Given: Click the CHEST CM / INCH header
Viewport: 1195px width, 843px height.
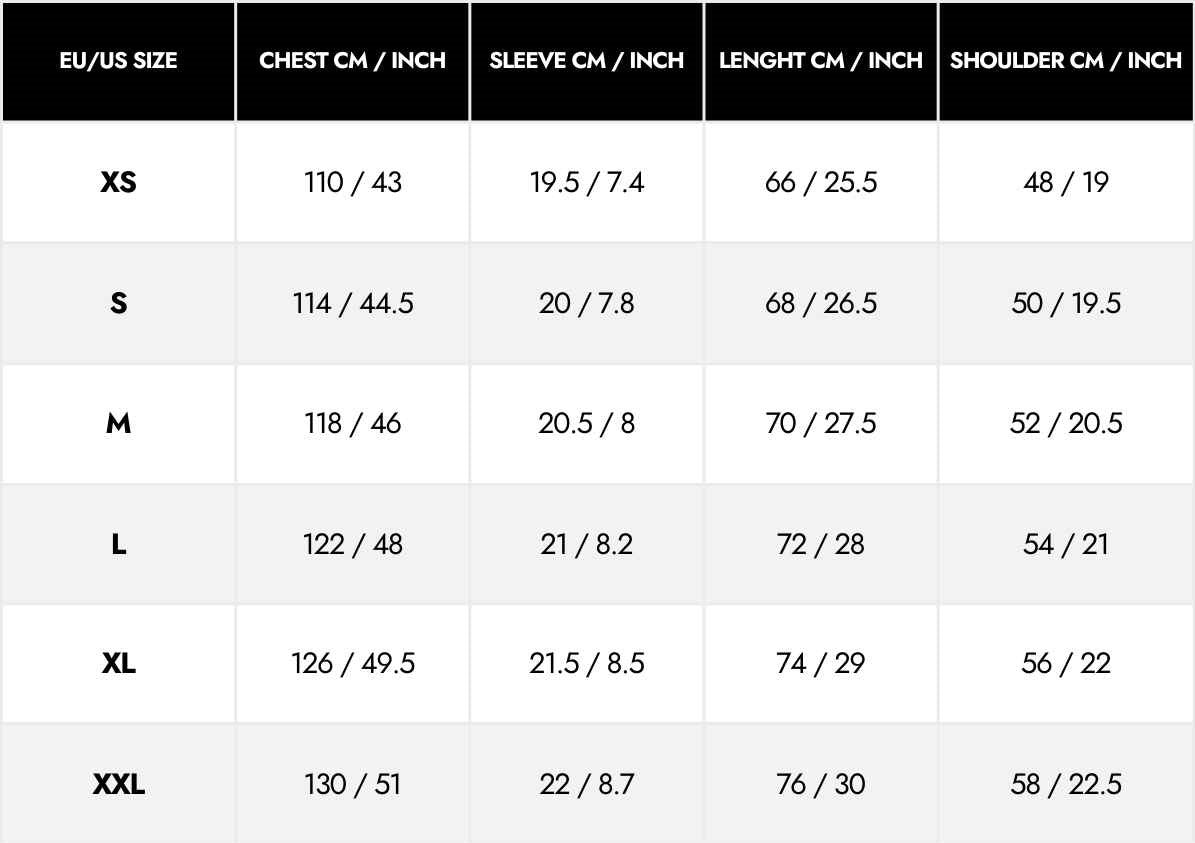Looking at the screenshot, I should coord(352,61).
